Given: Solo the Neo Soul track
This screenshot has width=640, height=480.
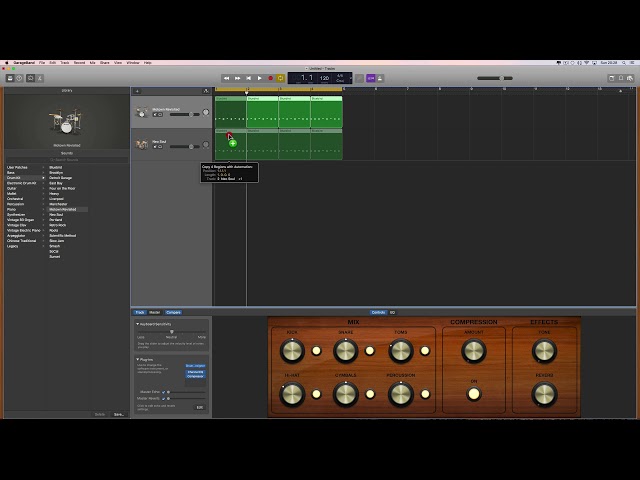Looking at the screenshot, I should [160, 147].
